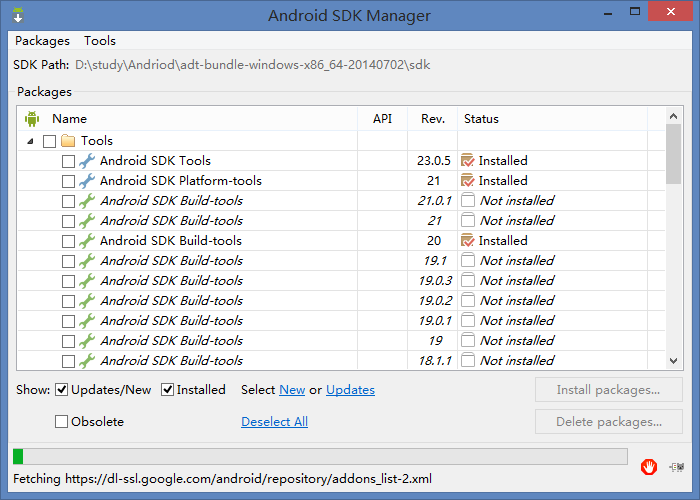The image size is (700, 500).
Task: Open the Tools menu
Action: [x=100, y=41]
